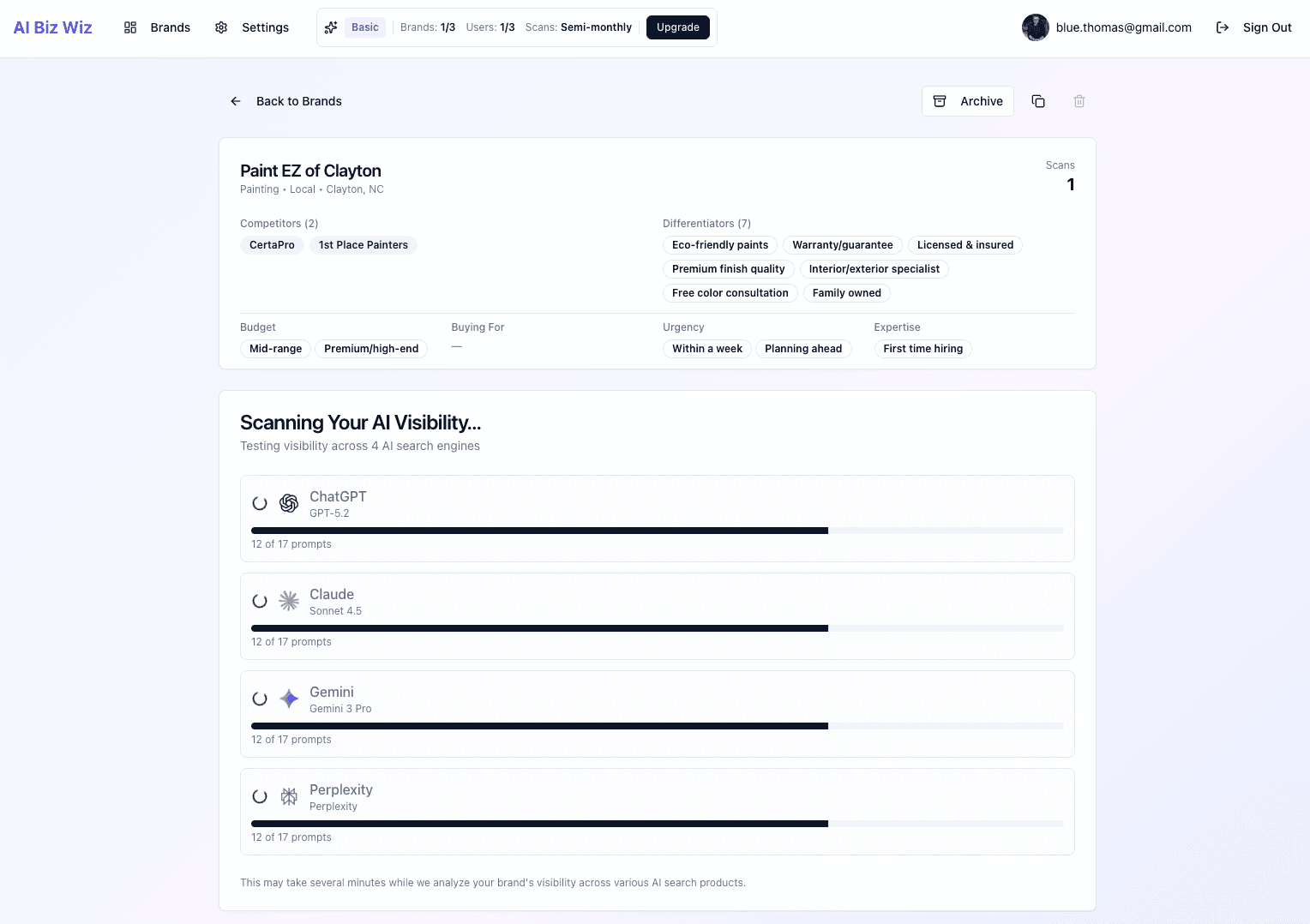Click the delete brand trash icon
Viewport: 1310px width, 924px height.
pos(1079,101)
